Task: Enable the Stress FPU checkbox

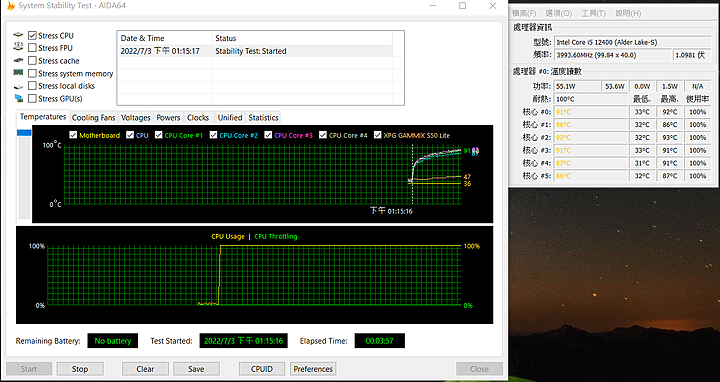Action: pyautogui.click(x=32, y=48)
